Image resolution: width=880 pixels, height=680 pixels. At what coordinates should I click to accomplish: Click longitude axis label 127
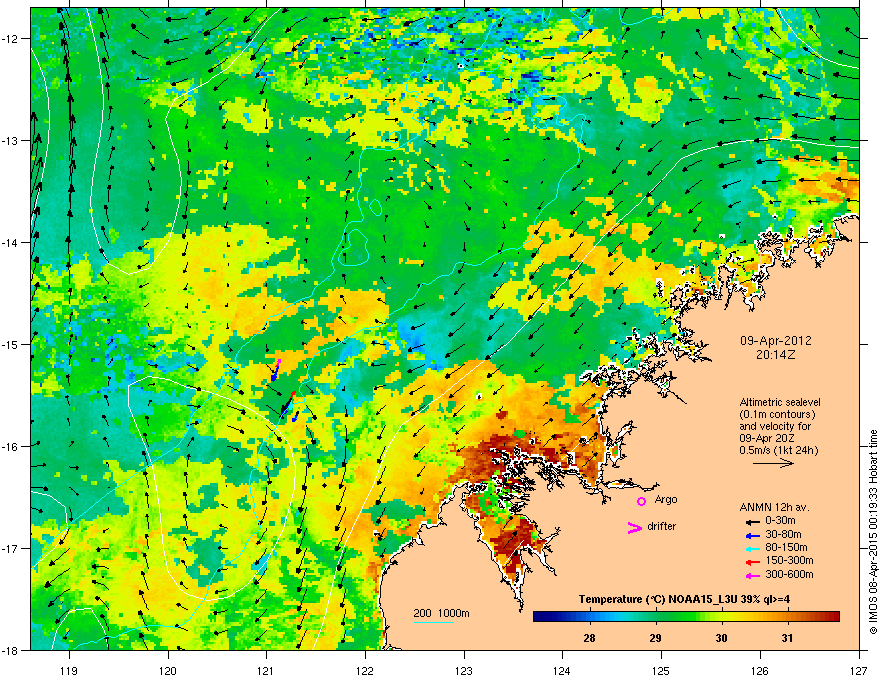859,670
